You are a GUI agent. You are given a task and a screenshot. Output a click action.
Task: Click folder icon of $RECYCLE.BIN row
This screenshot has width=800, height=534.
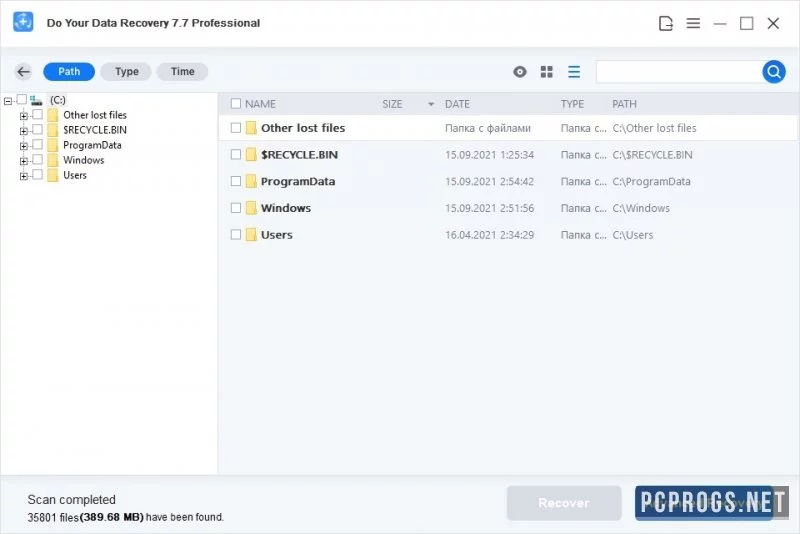click(251, 155)
